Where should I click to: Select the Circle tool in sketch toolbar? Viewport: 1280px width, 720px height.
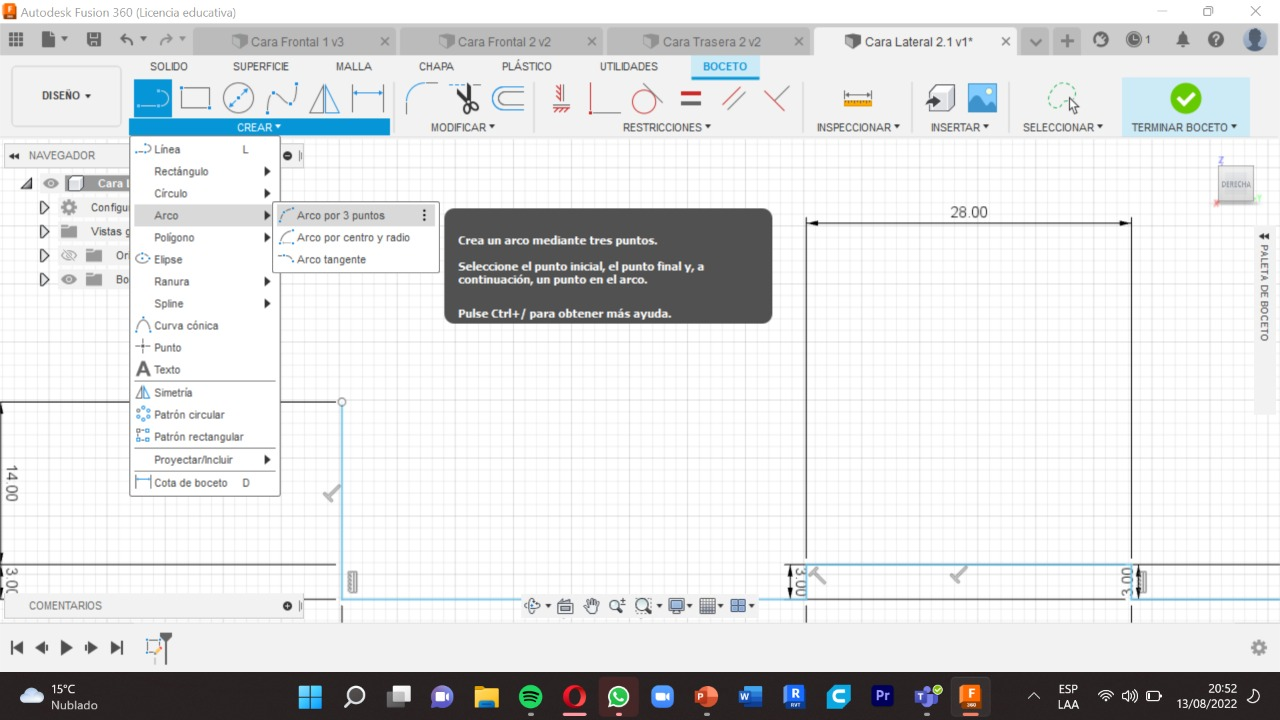pos(238,98)
